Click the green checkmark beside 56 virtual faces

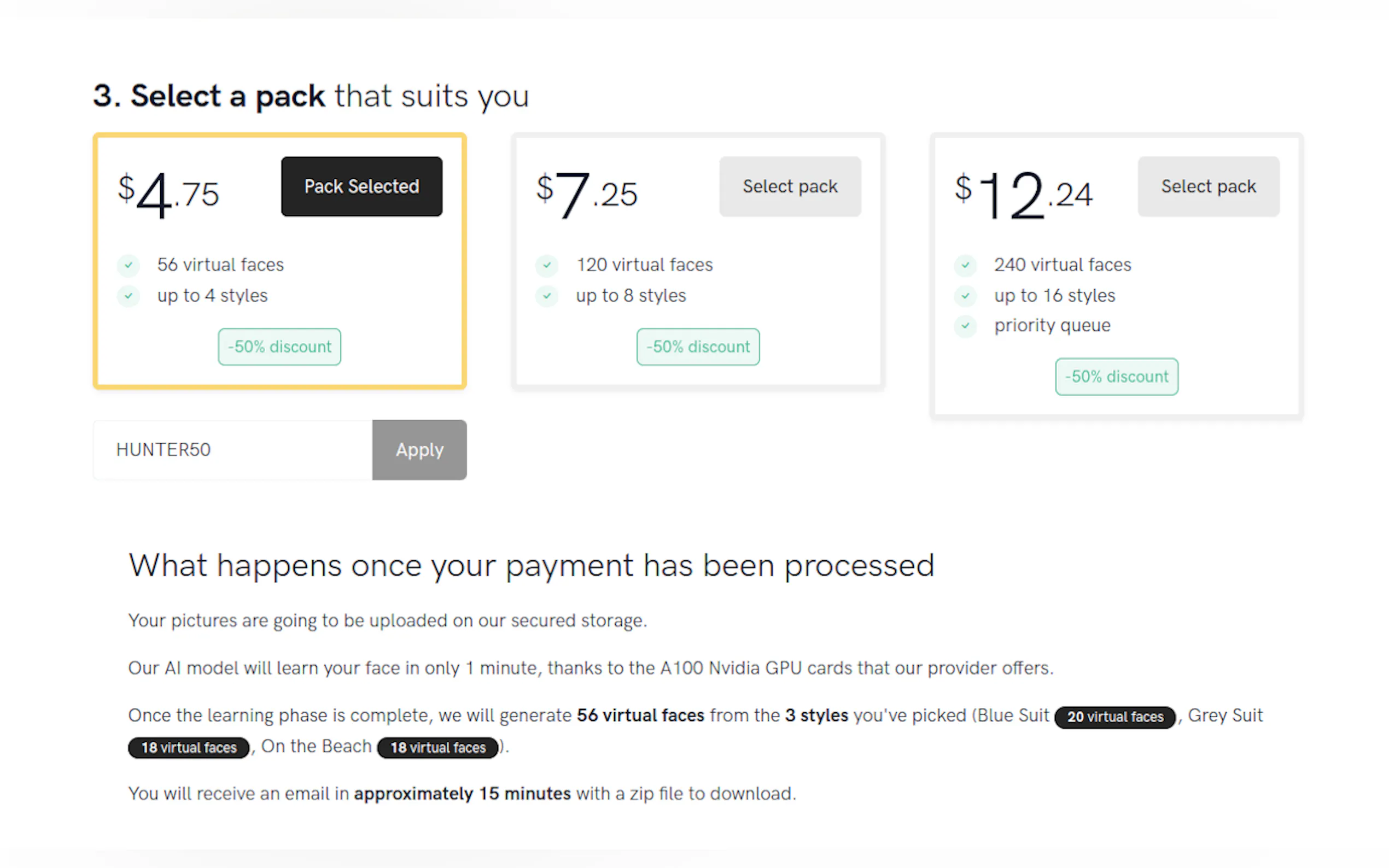[129, 265]
